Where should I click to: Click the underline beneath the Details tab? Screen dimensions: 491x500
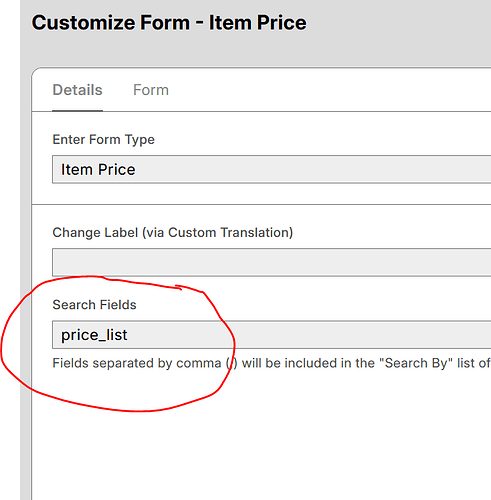tap(77, 111)
